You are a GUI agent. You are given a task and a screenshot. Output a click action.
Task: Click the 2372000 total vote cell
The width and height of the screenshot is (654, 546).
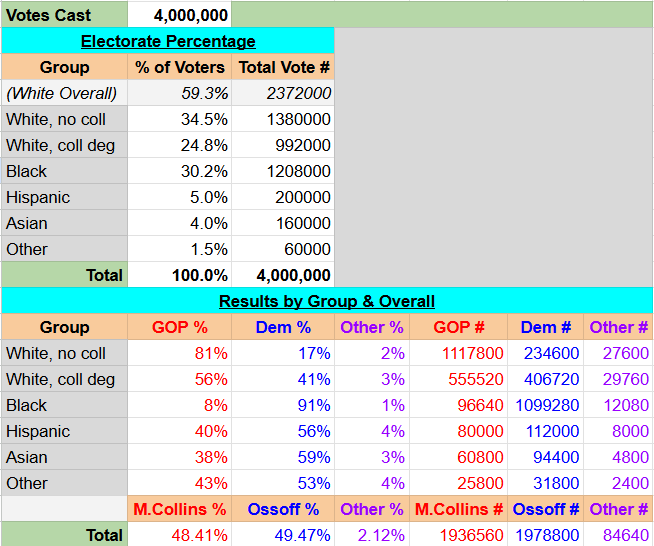click(283, 93)
